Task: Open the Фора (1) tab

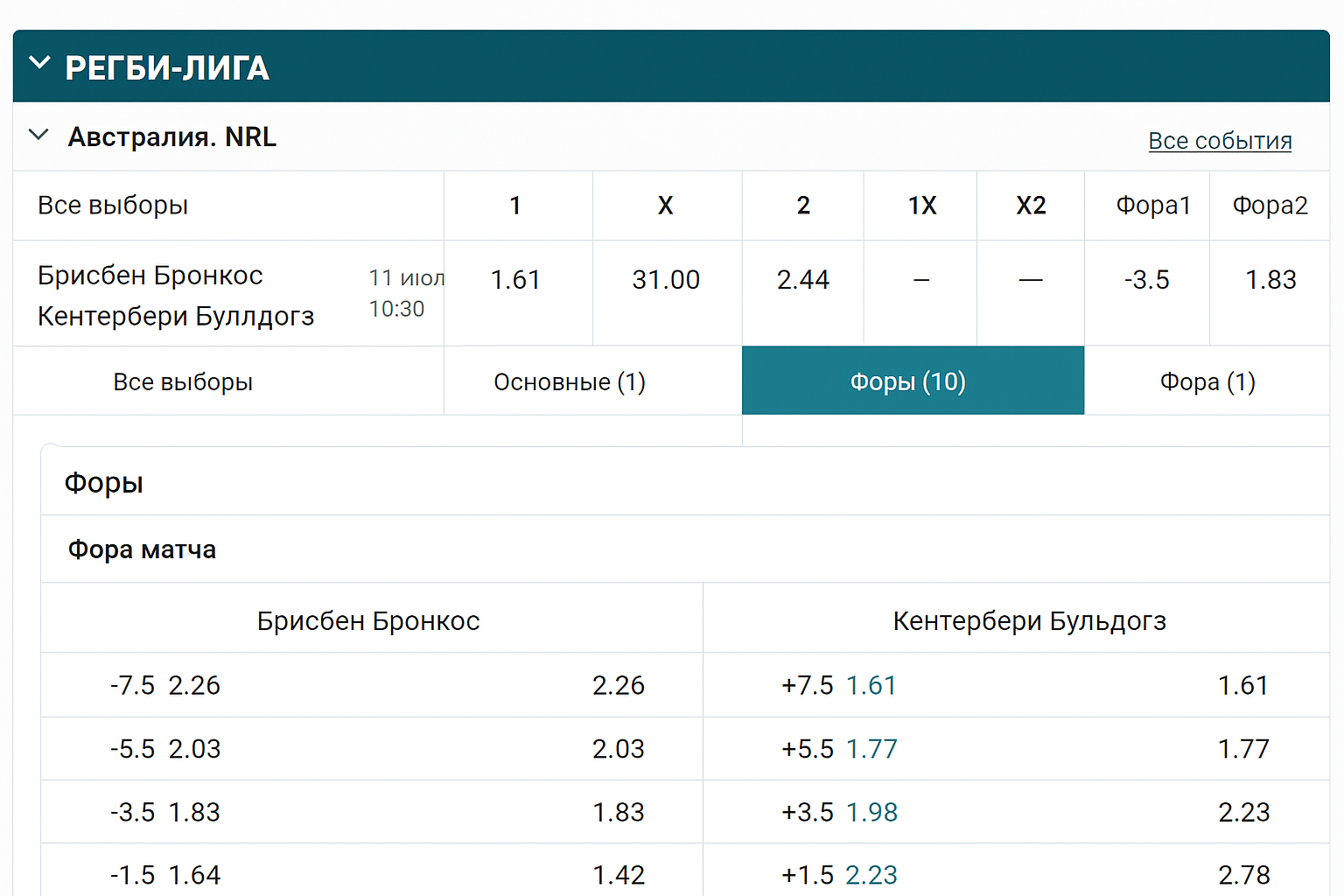Action: [x=1207, y=381]
